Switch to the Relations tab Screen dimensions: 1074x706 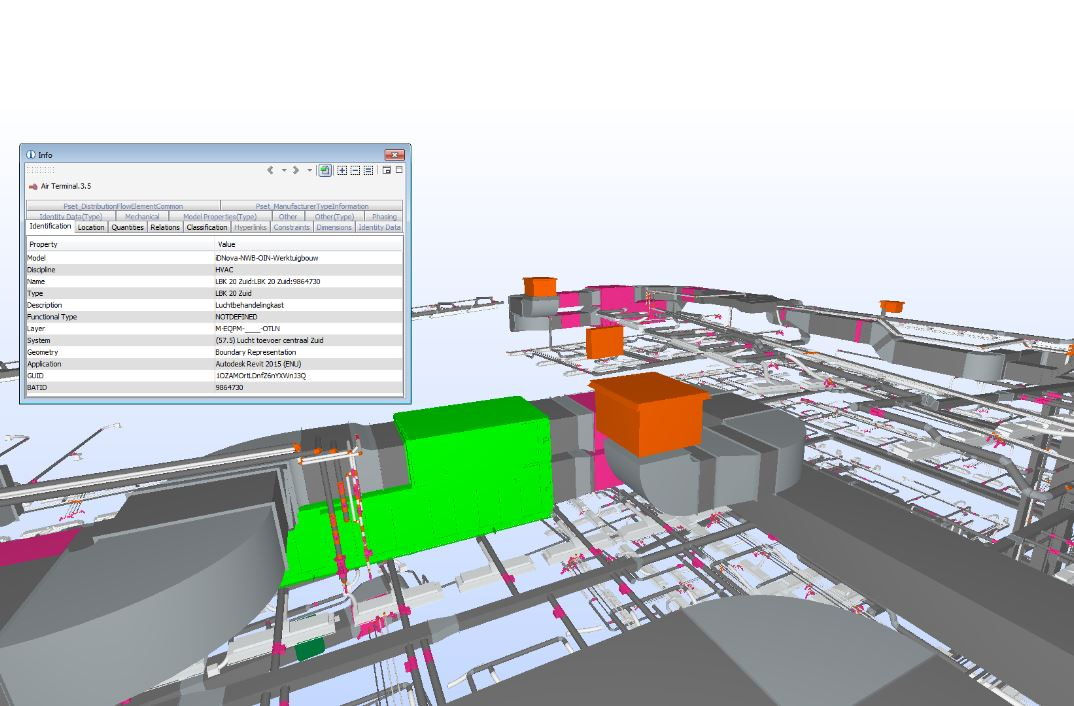tap(165, 227)
